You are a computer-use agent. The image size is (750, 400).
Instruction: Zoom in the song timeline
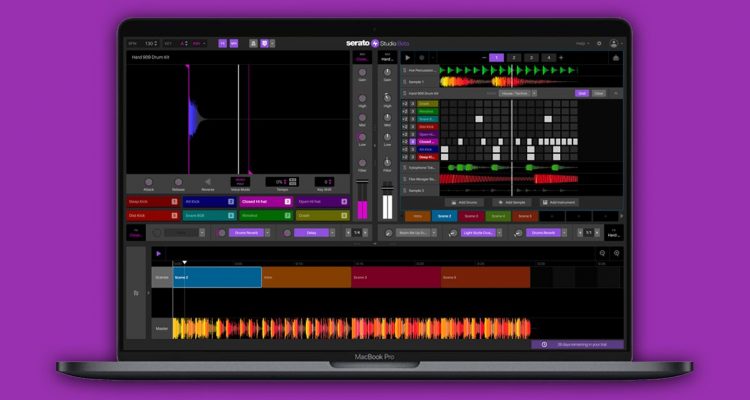[x=617, y=254]
